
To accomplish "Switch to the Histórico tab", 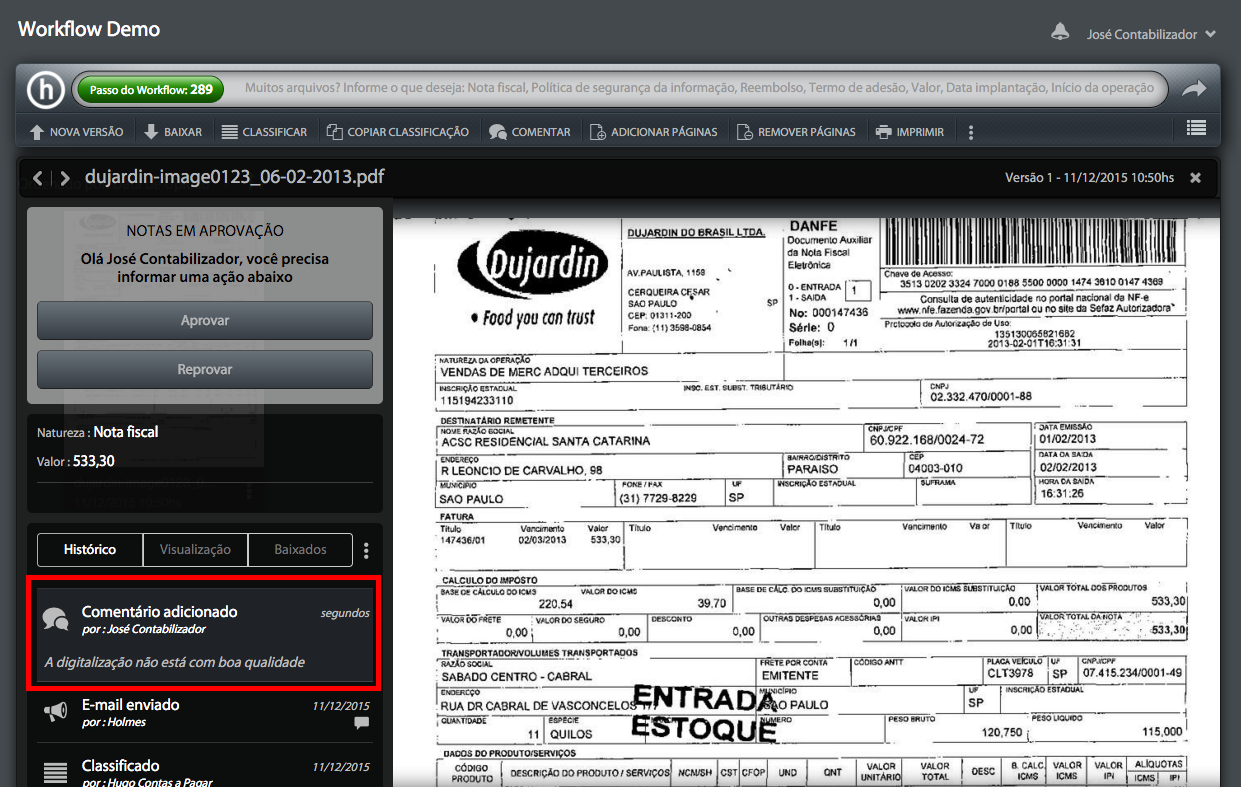I will 90,549.
